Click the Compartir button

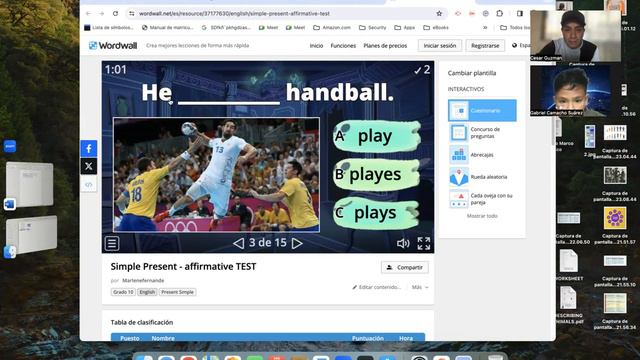(404, 267)
